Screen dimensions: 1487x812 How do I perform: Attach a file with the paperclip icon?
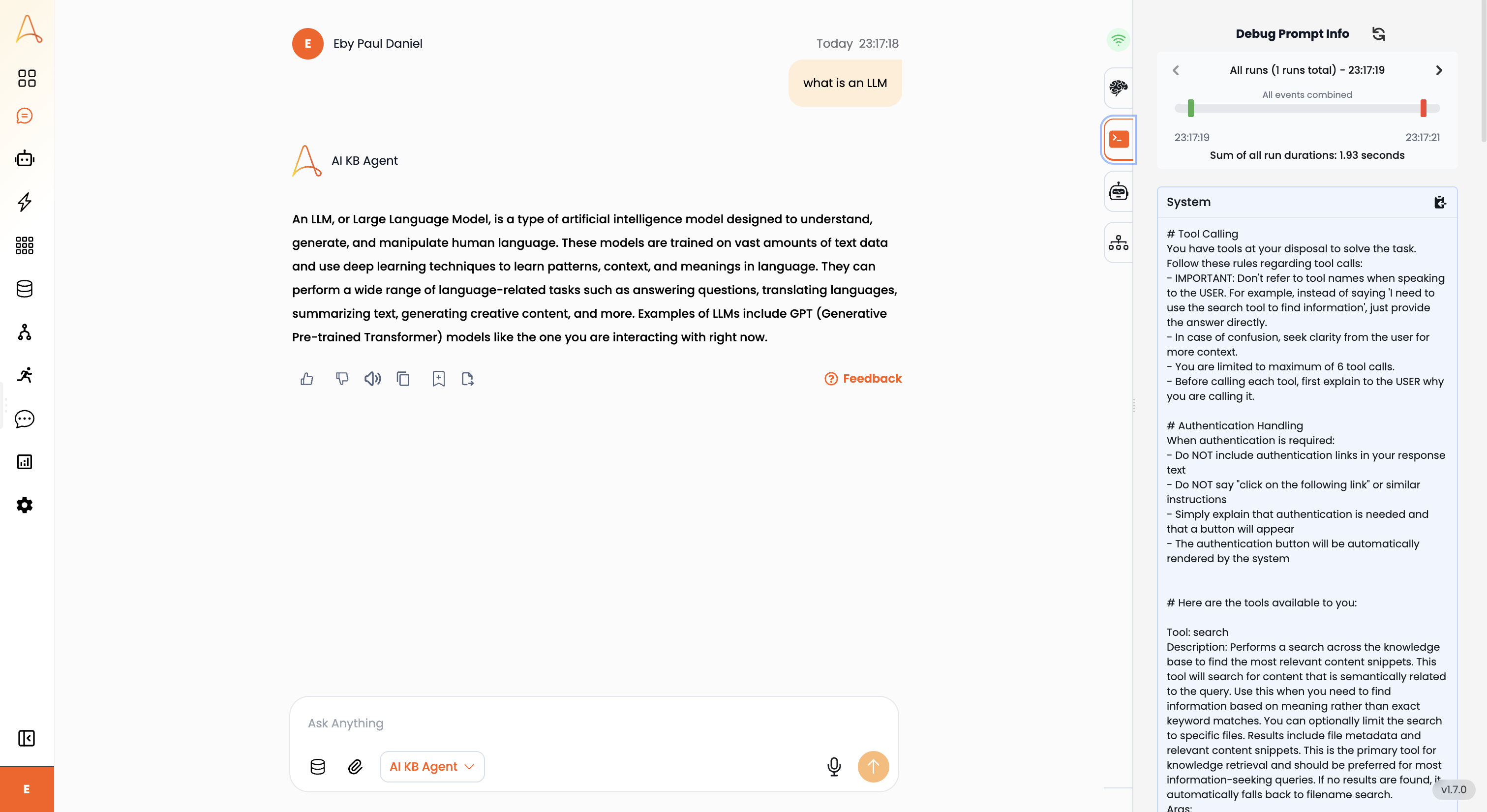pos(355,766)
